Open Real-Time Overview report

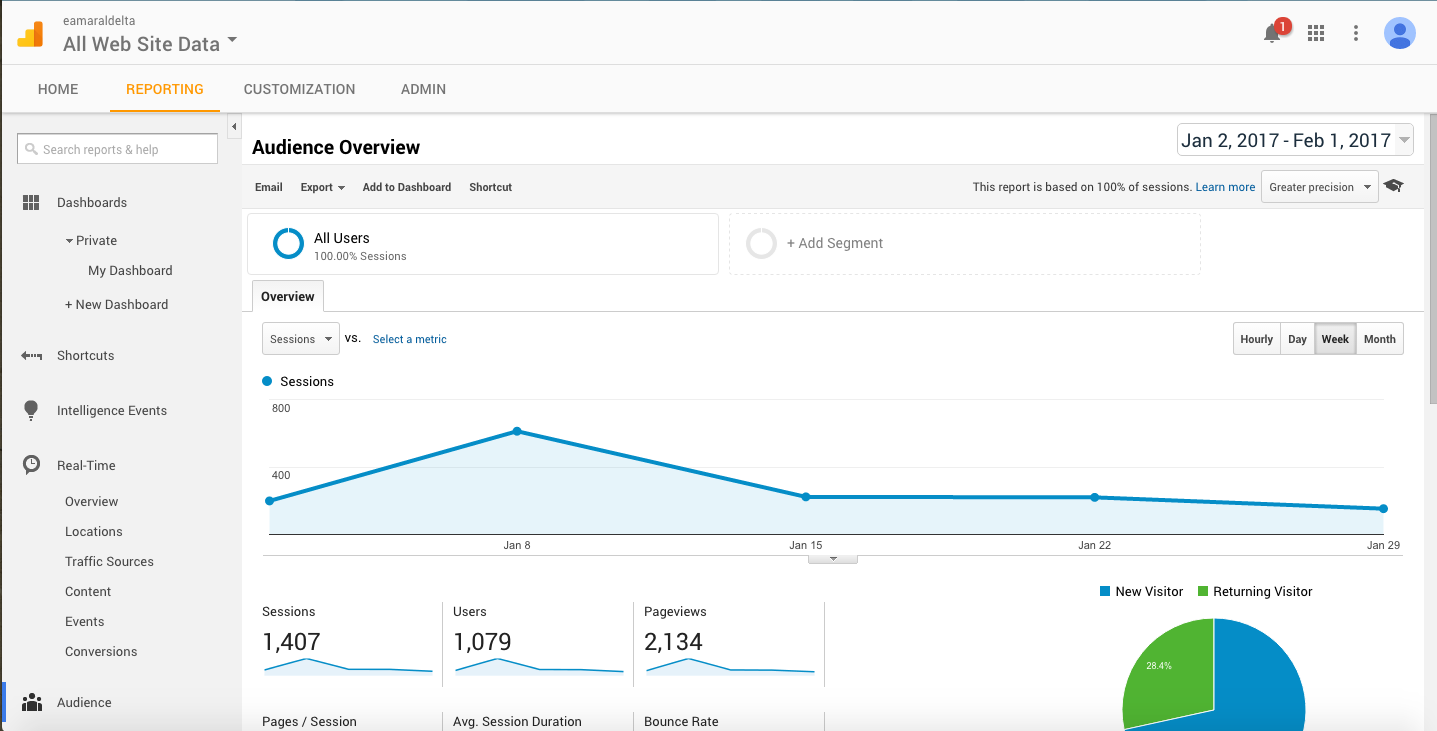pos(92,501)
